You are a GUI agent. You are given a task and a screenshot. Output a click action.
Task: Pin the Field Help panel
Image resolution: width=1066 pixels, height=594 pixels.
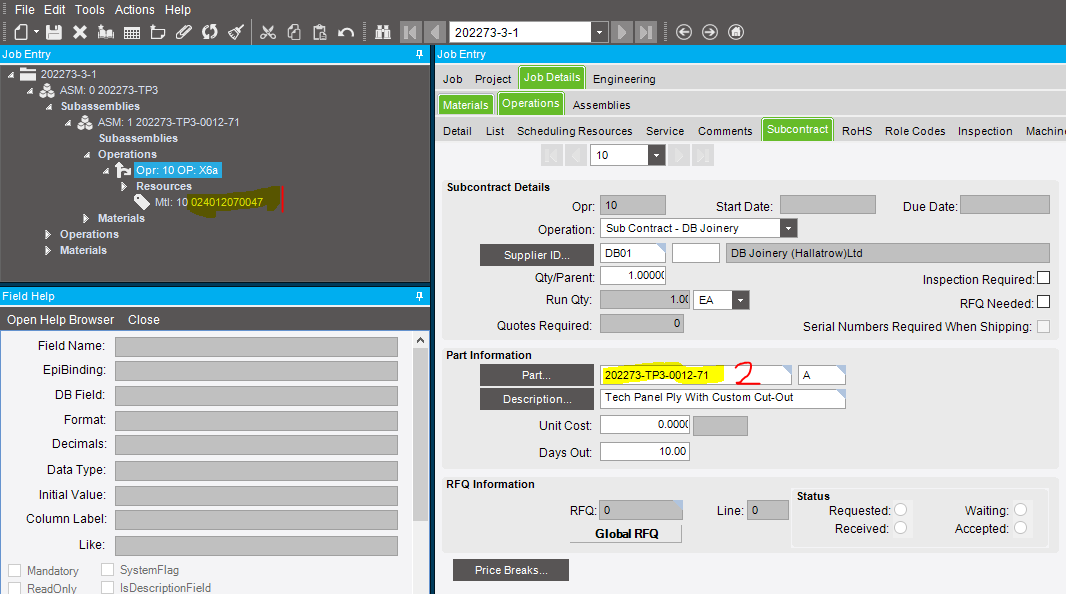(x=419, y=296)
